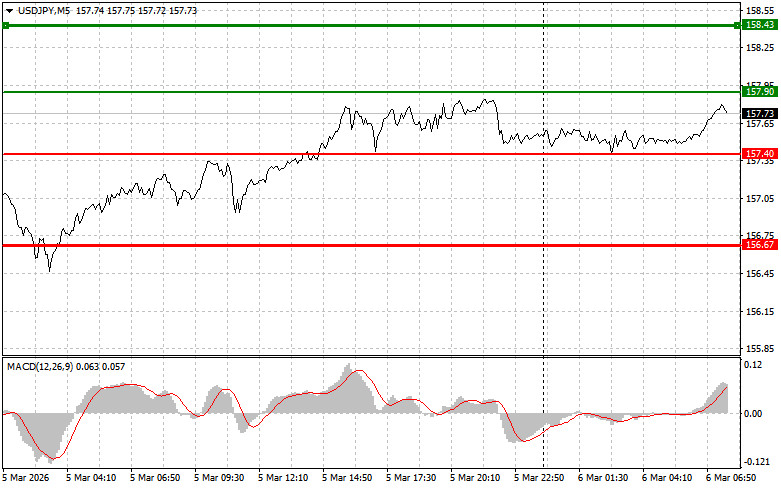This screenshot has width=781, height=489.
Task: Expand the USDJPY,M5 chart dropdown arrow
Action: tap(9, 9)
